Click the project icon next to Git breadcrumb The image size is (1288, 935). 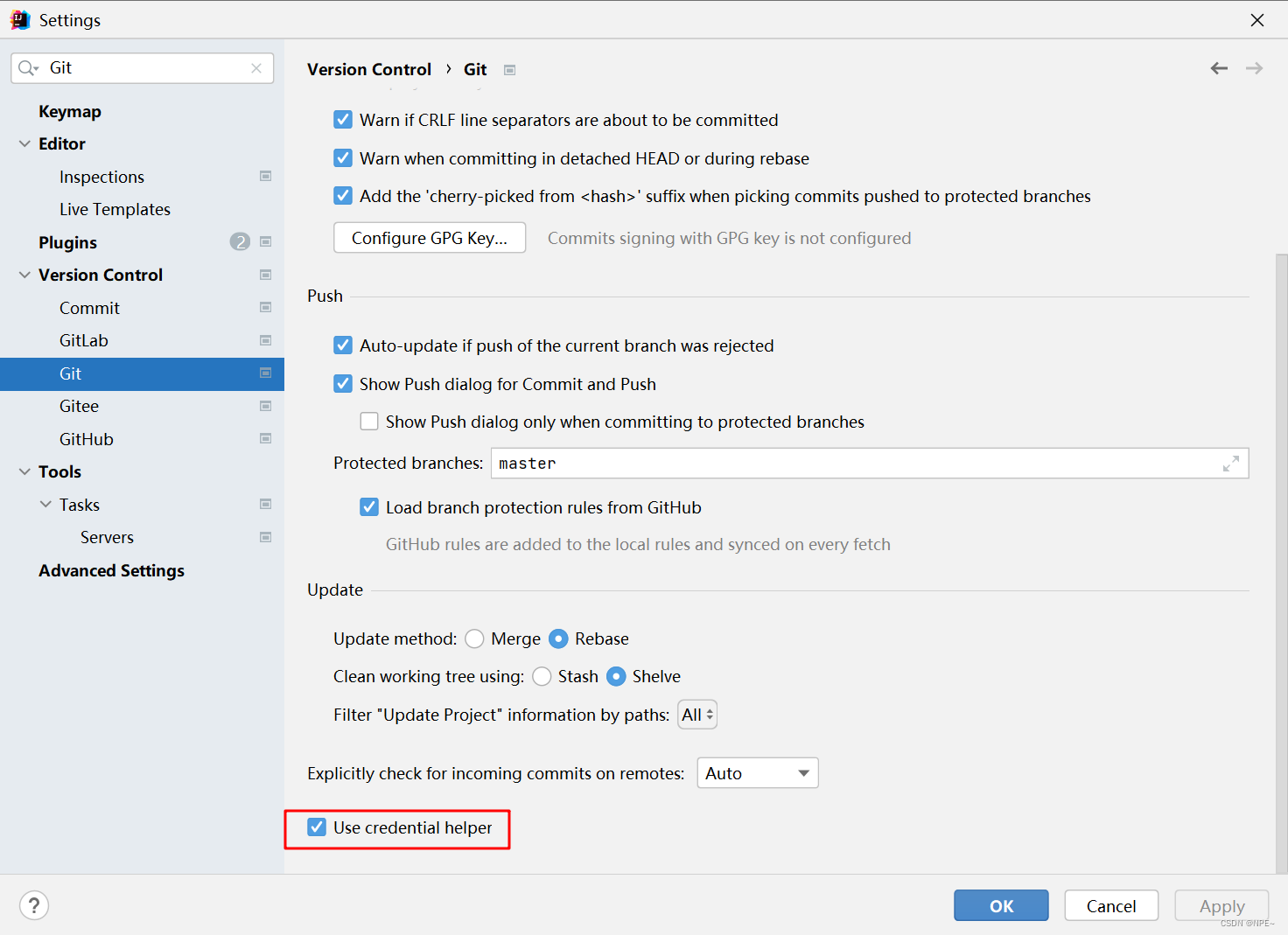coord(510,70)
